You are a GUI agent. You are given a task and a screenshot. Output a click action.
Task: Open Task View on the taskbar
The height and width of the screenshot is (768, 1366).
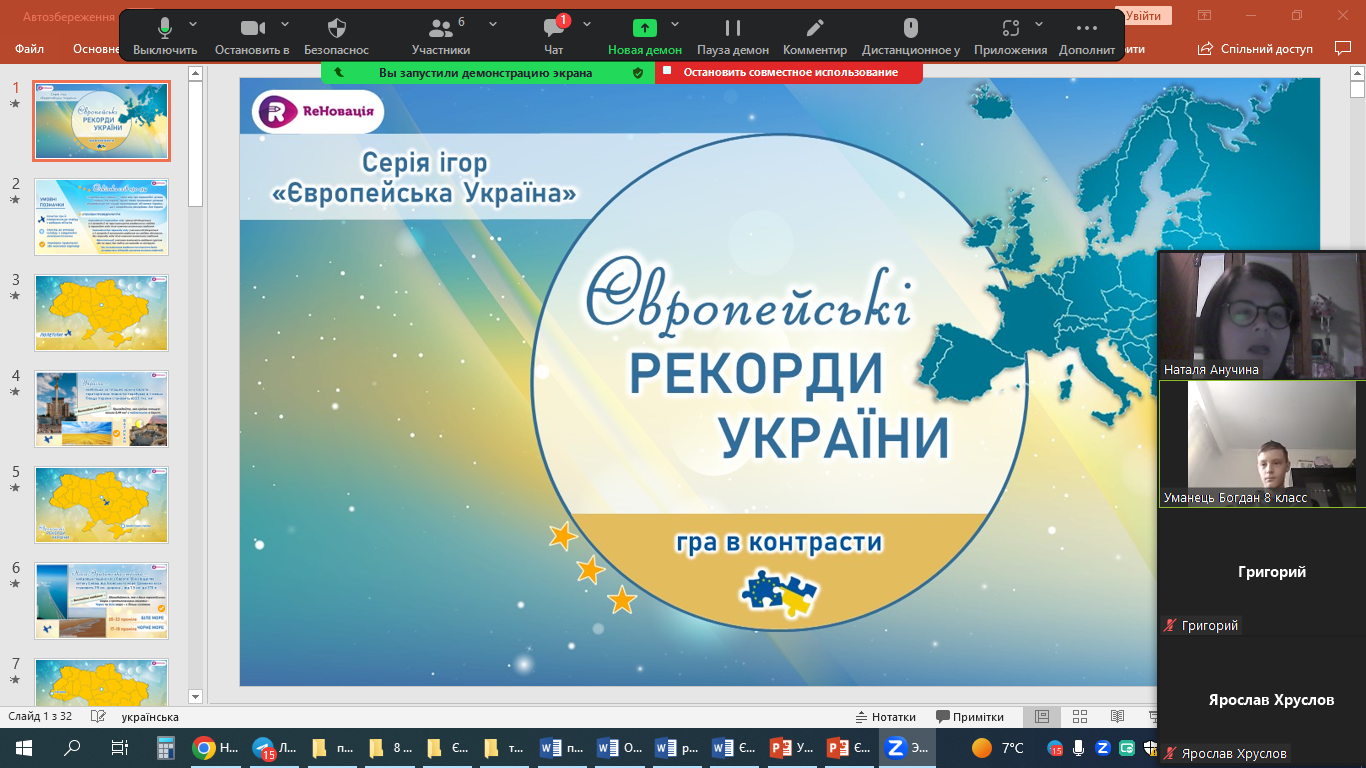tap(119, 748)
